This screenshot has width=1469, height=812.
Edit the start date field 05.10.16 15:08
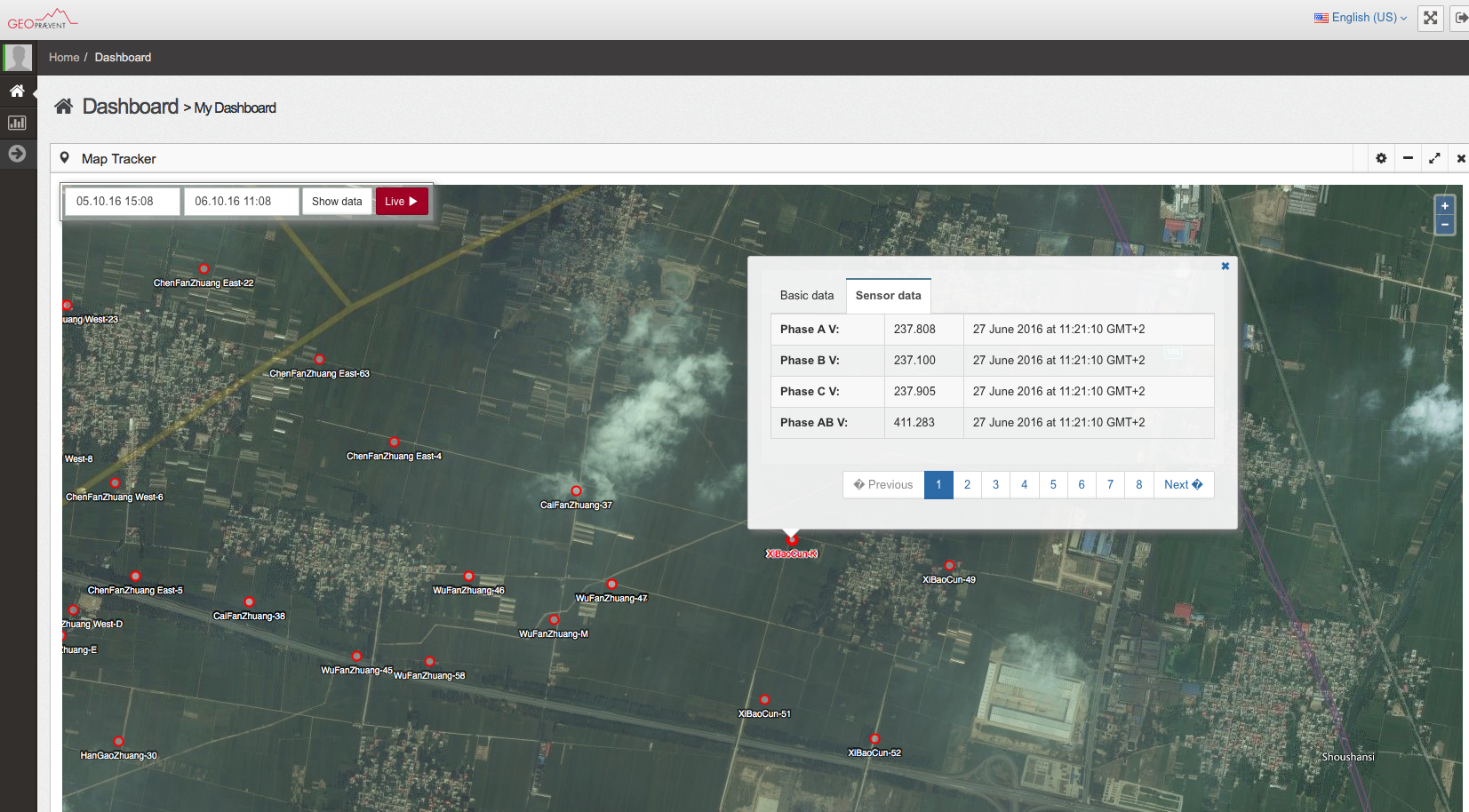click(x=122, y=202)
